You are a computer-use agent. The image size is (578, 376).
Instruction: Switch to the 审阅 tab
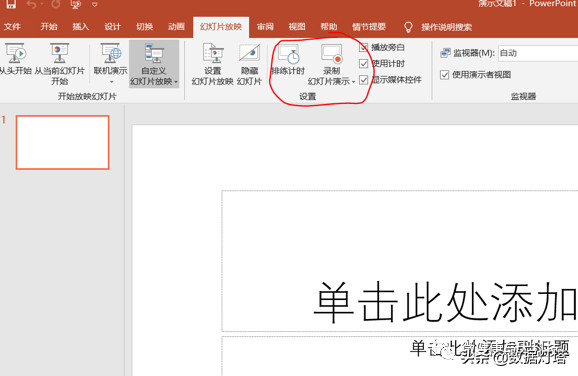[x=265, y=27]
